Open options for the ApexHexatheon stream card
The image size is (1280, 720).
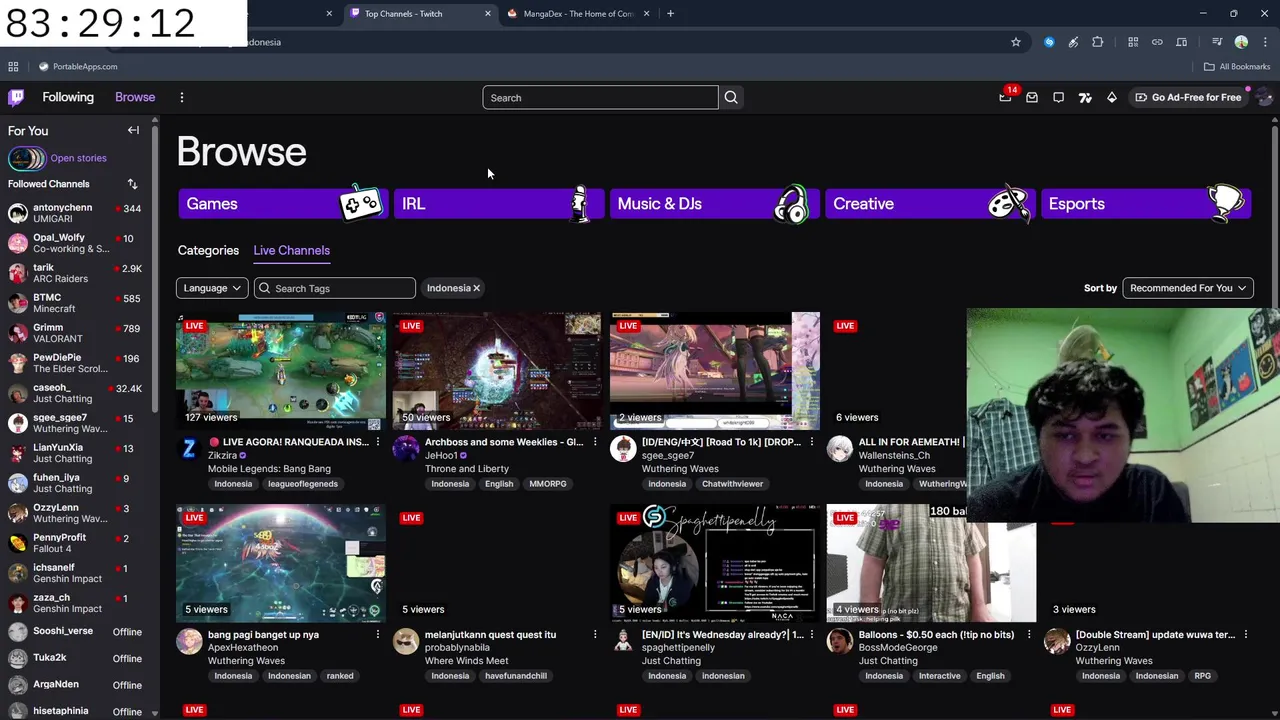tap(378, 634)
